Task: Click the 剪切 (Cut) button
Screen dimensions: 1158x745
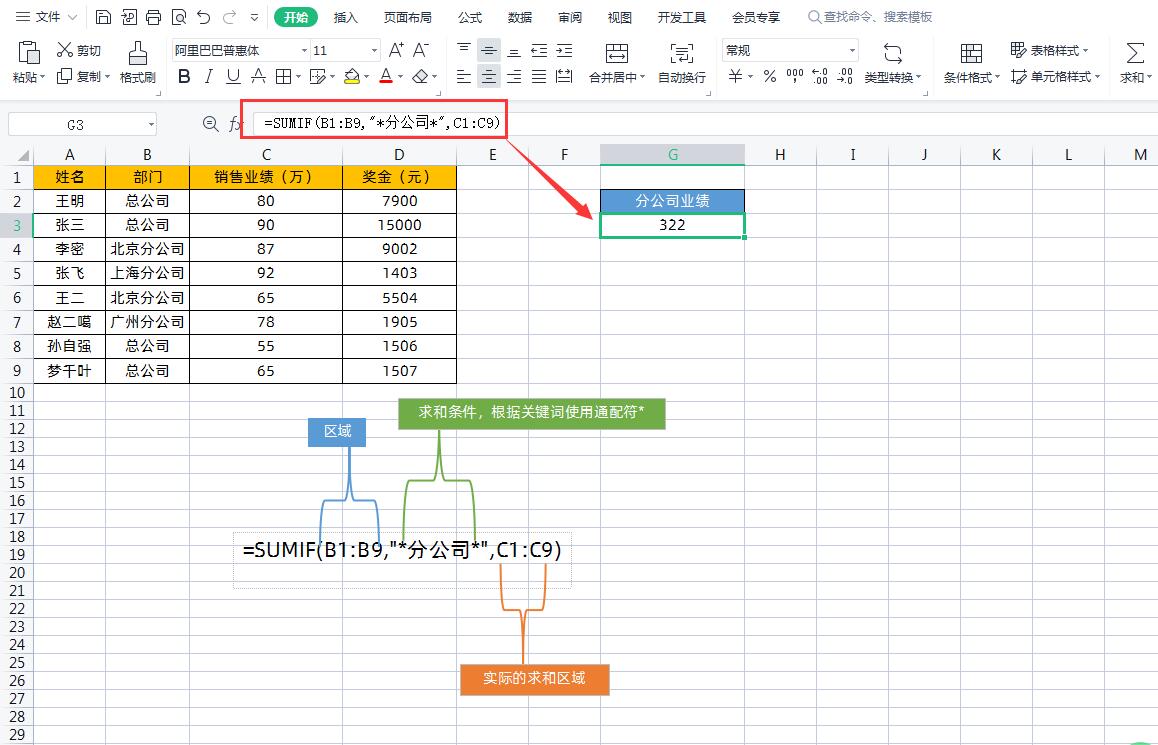Action: [x=79, y=50]
